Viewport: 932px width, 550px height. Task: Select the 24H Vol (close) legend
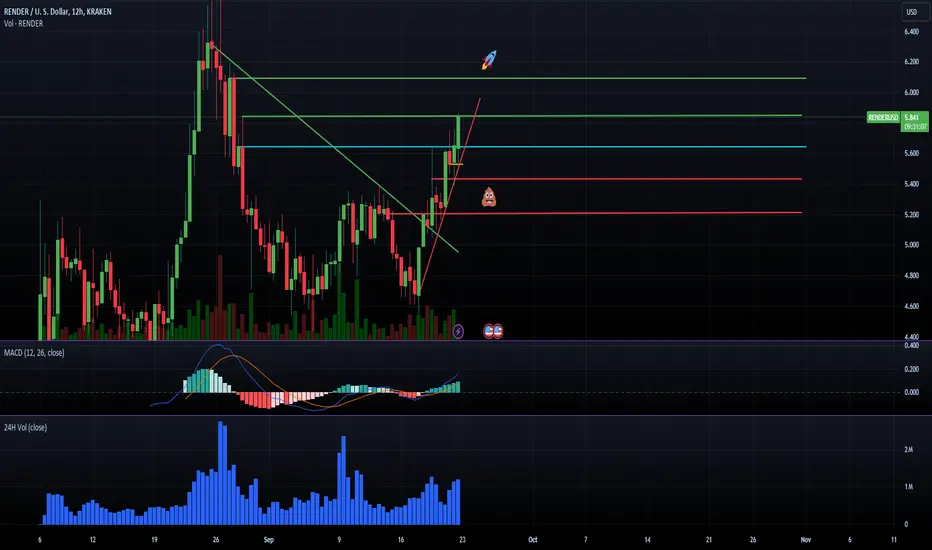coord(26,428)
